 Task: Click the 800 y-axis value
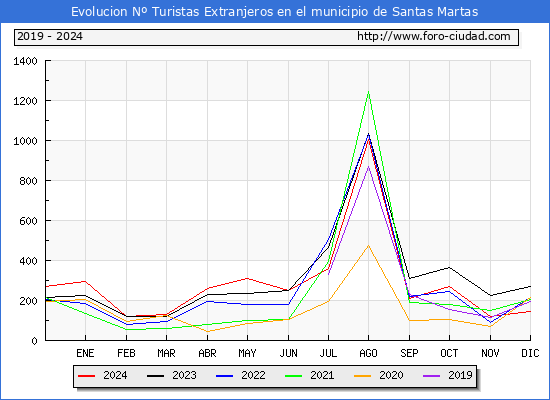(28, 181)
